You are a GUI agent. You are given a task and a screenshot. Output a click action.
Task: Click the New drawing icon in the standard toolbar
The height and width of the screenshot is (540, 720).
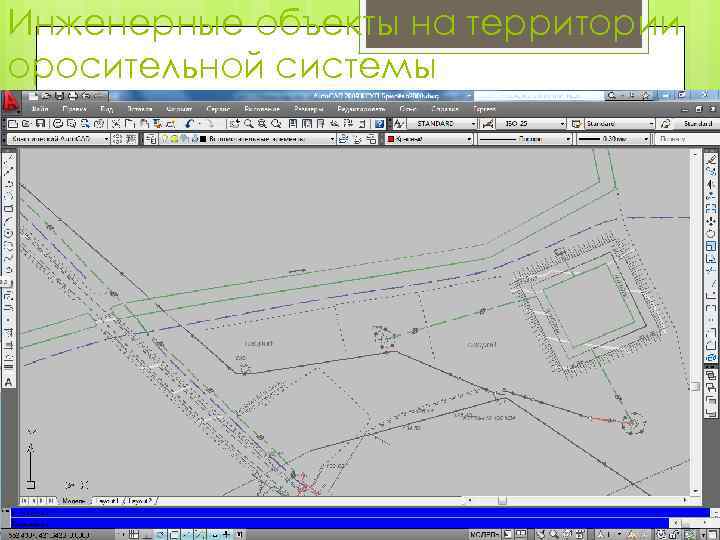point(13,124)
